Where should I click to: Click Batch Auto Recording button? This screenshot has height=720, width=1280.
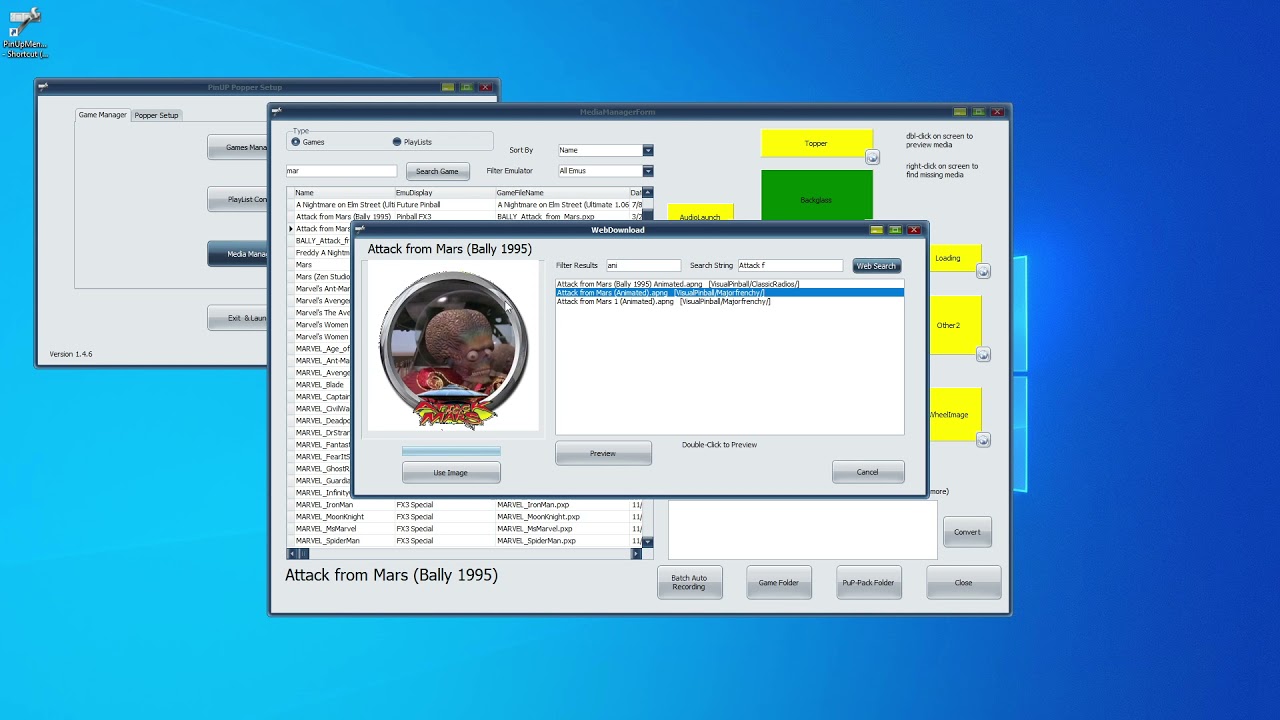point(689,583)
